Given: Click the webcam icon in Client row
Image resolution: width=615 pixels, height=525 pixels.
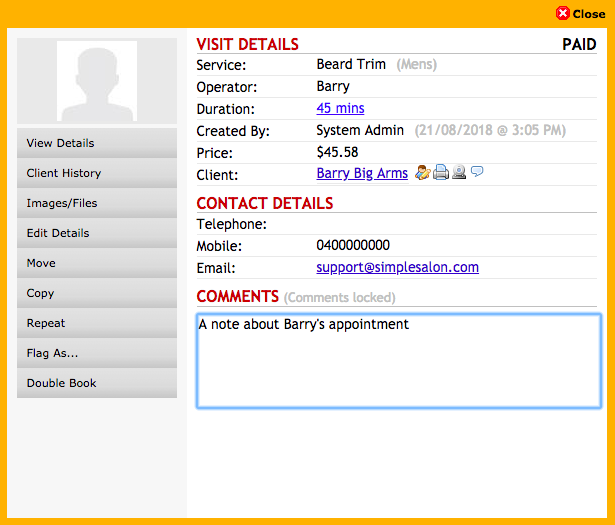Looking at the screenshot, I should (459, 172).
